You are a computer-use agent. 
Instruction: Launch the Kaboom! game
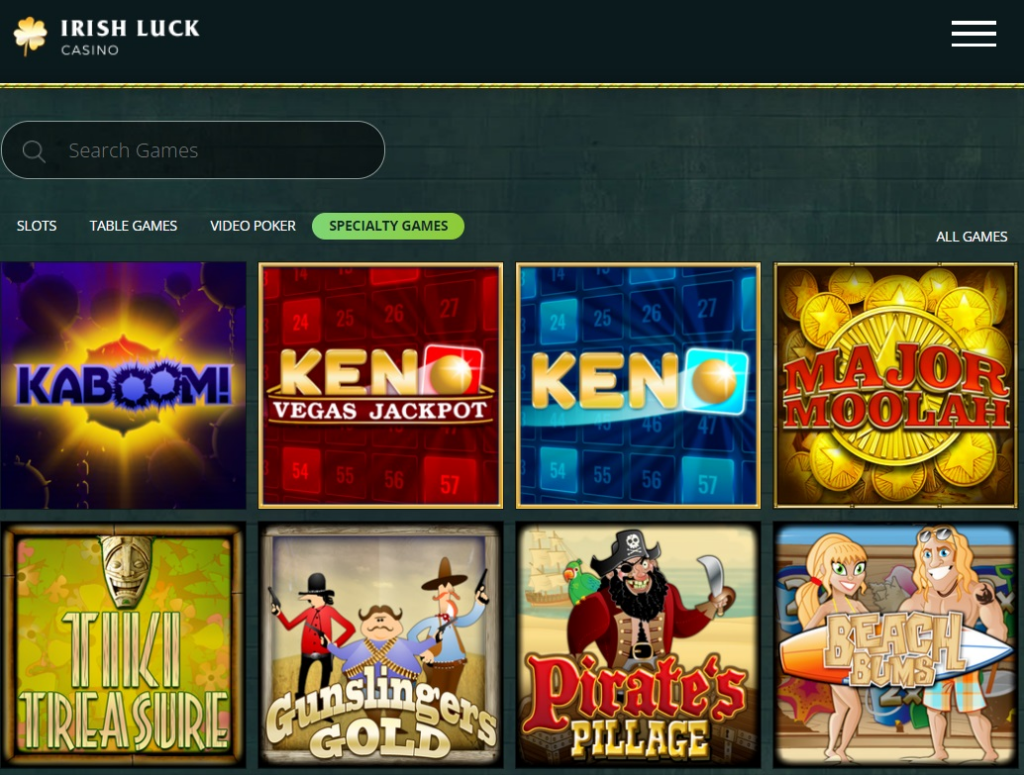(x=123, y=385)
